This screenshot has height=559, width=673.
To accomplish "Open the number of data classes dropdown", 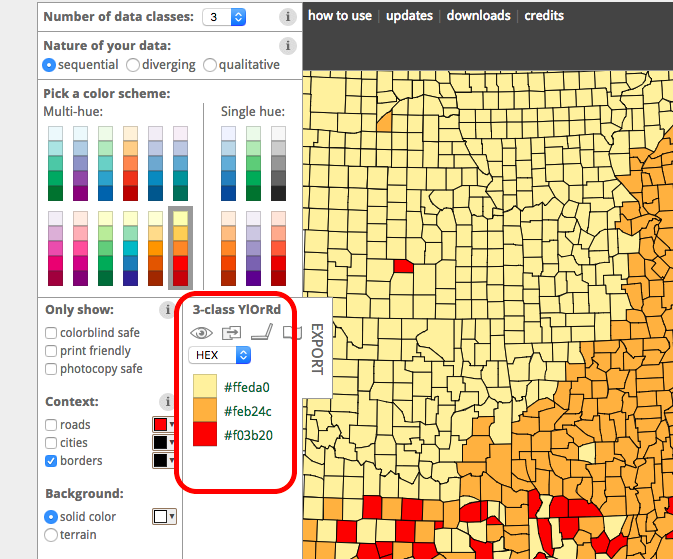I will pyautogui.click(x=224, y=17).
